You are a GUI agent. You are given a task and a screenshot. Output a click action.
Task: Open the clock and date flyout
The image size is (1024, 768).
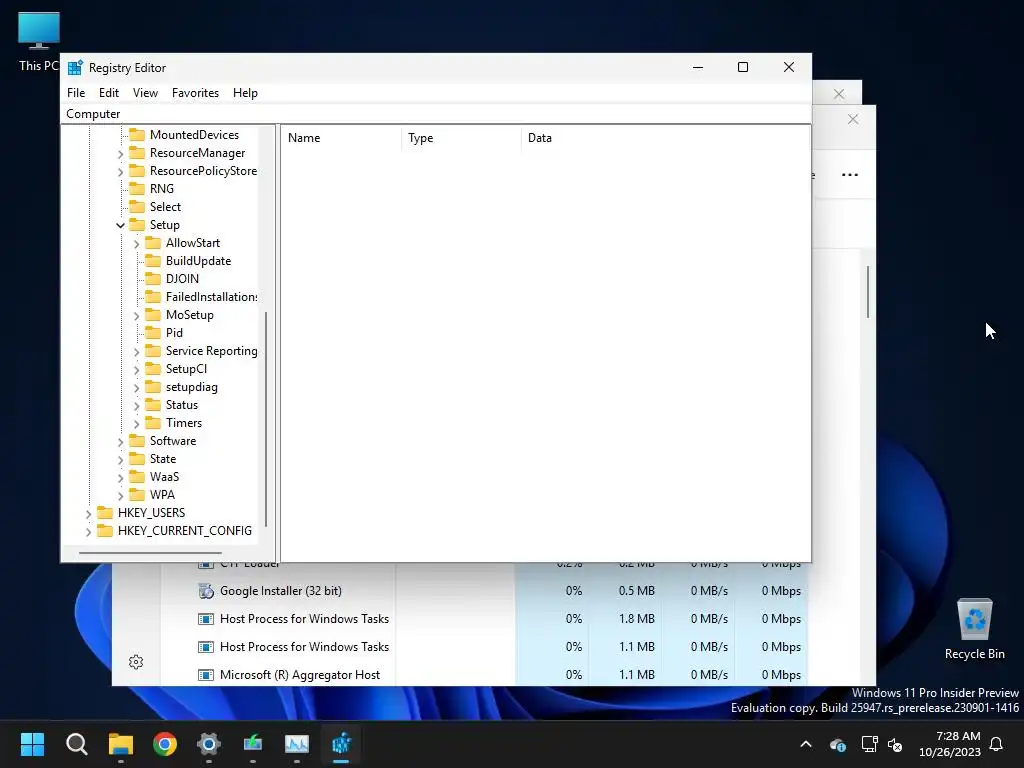(950, 744)
